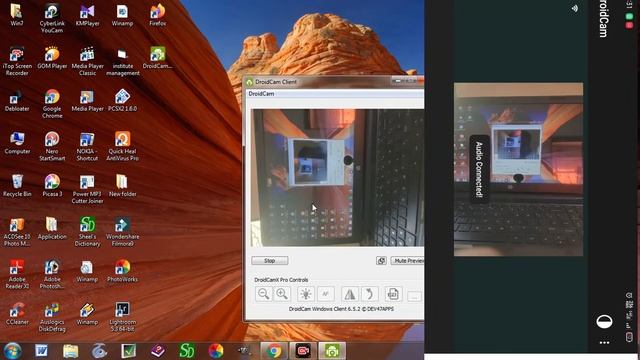640x360 pixels.
Task: Click the video preview in DroidCam Client
Action: tap(338, 178)
